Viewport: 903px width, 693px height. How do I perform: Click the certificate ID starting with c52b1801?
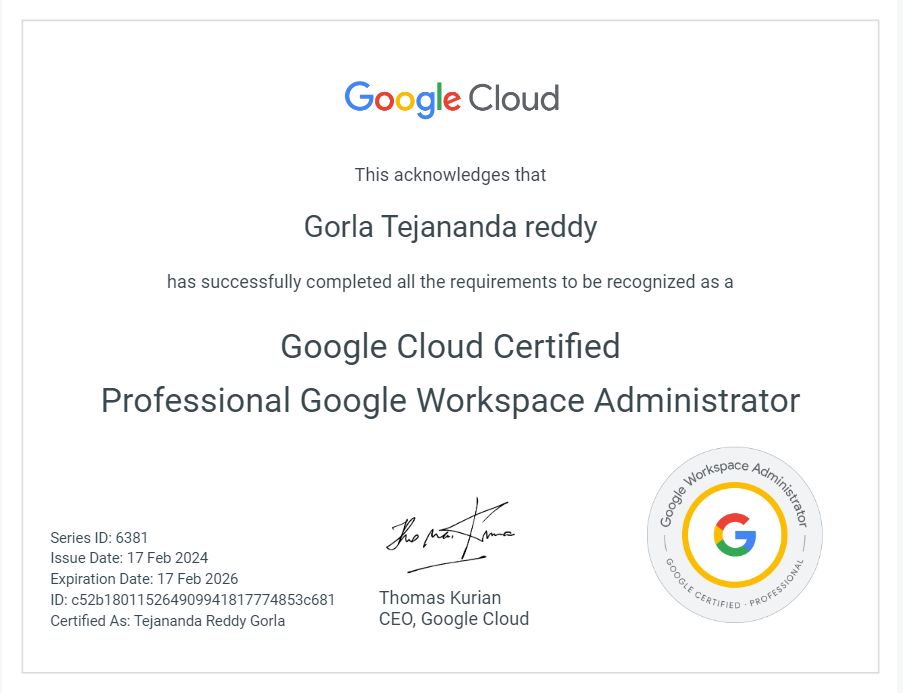point(192,600)
